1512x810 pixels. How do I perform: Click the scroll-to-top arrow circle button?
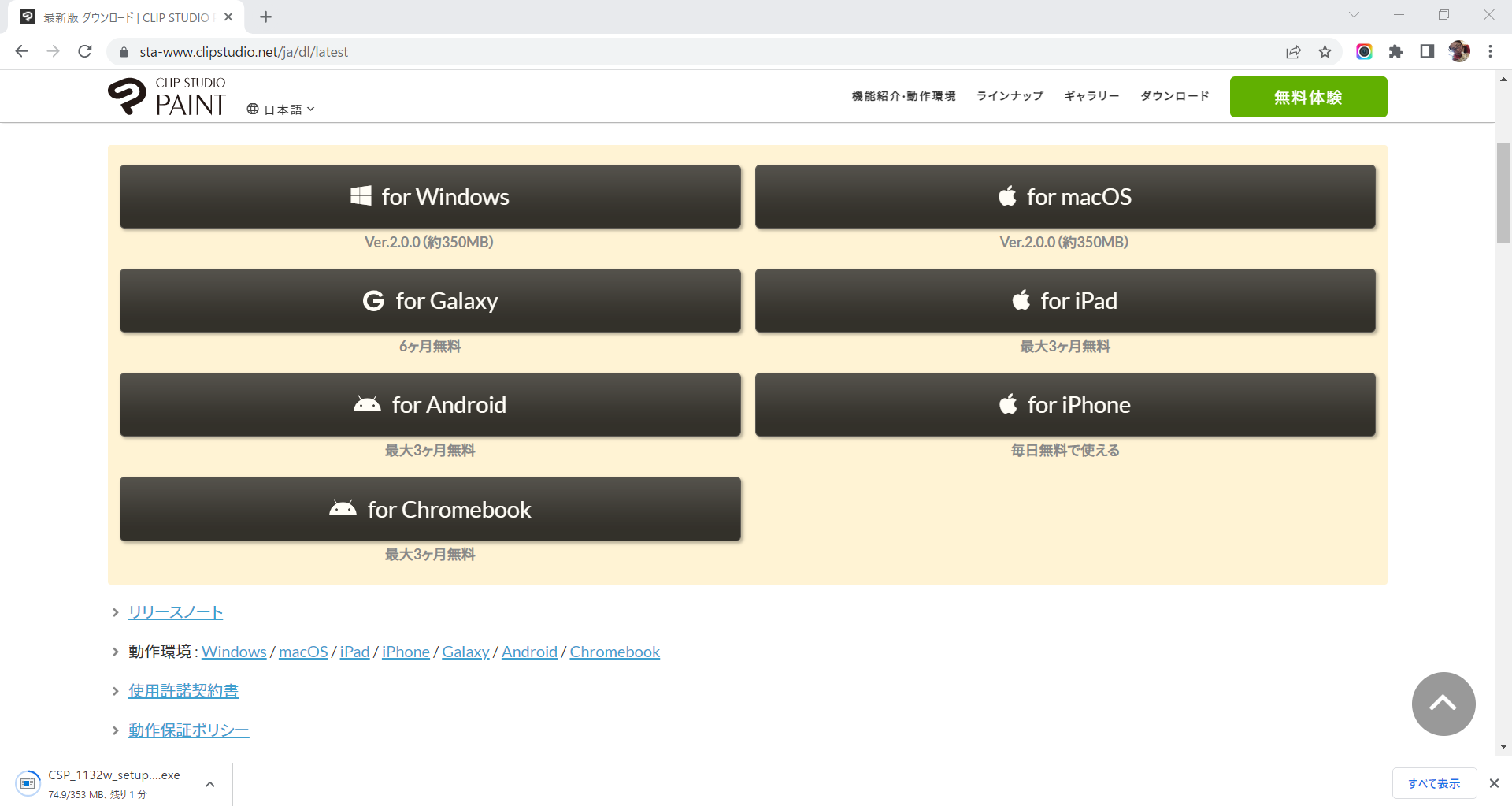pyautogui.click(x=1443, y=704)
